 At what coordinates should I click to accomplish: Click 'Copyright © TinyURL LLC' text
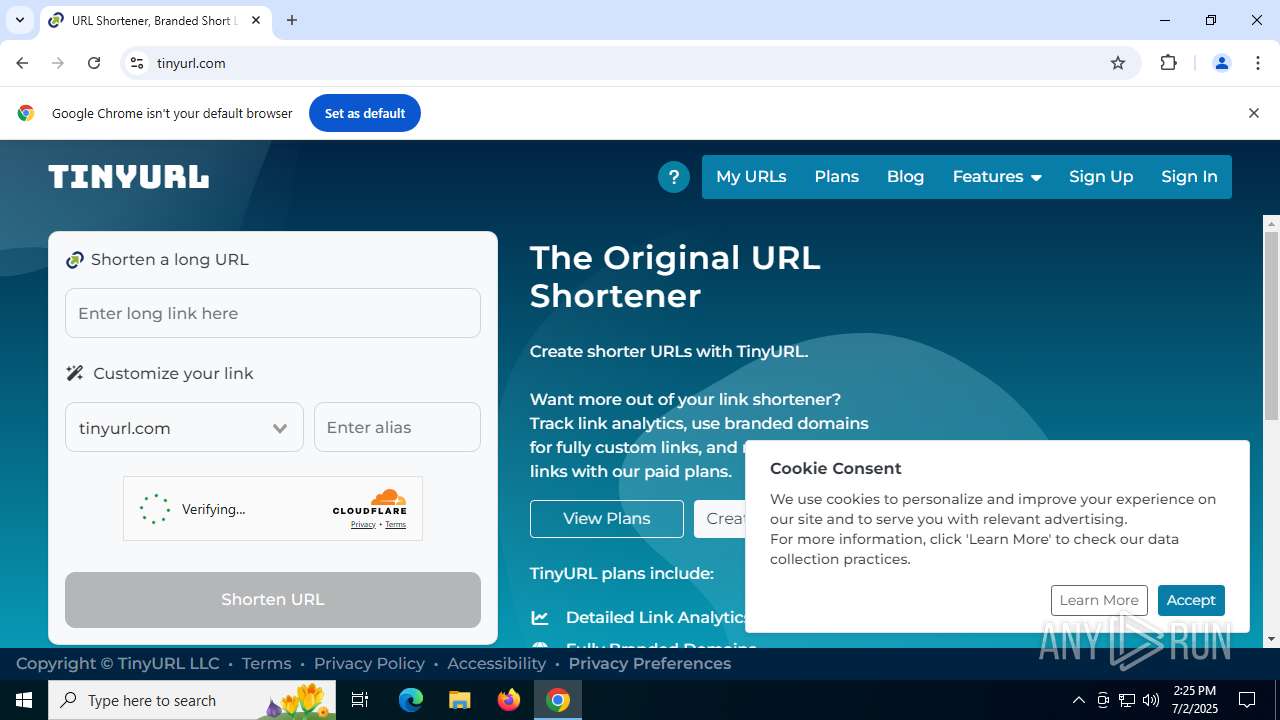[117, 664]
